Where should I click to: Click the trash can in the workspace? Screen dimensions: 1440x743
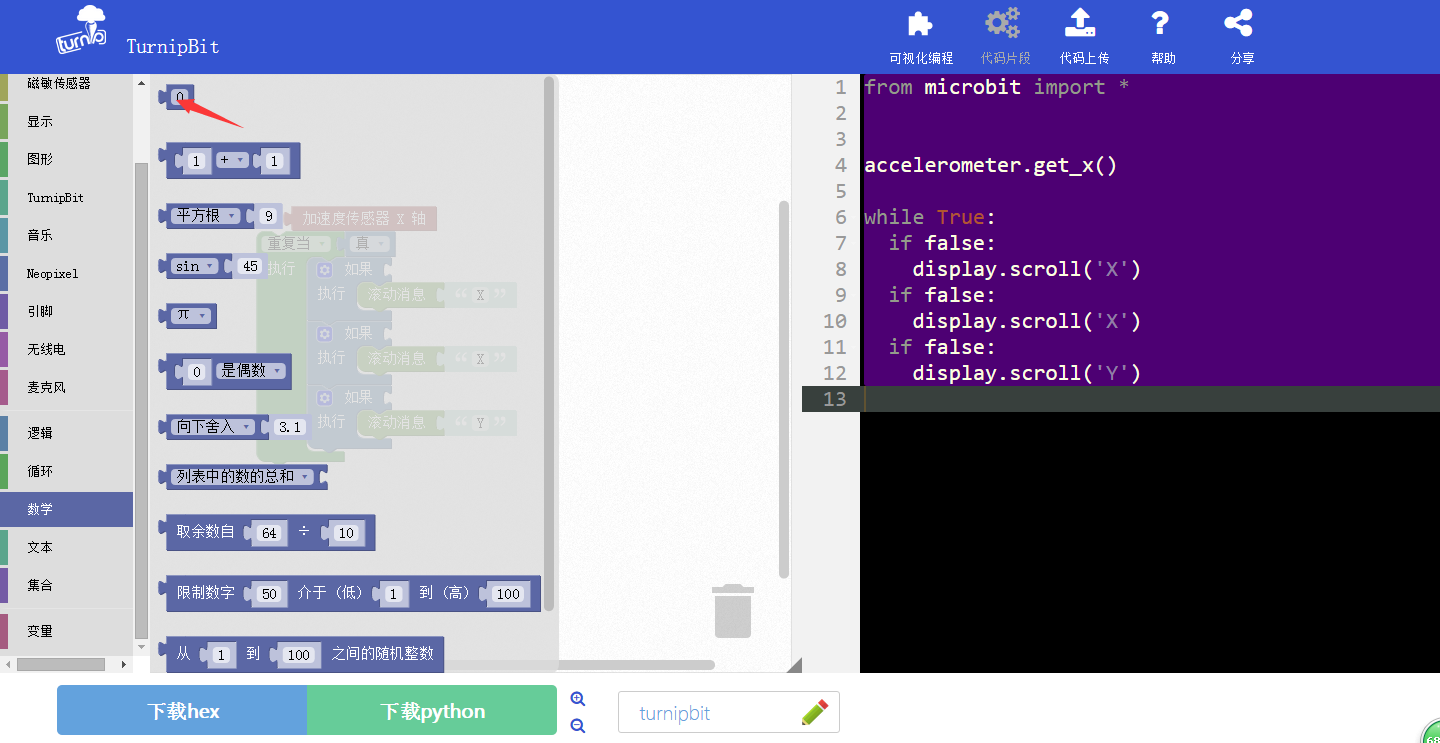pyautogui.click(x=733, y=610)
